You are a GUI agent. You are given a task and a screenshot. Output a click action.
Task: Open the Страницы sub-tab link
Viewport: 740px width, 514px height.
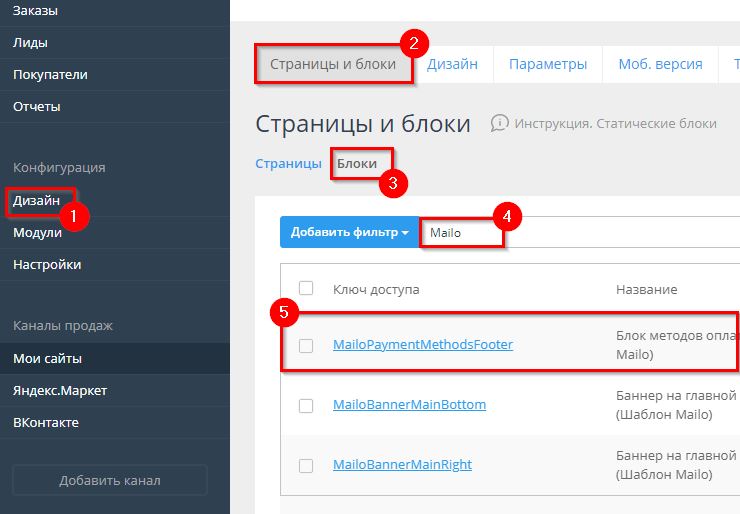(288, 163)
